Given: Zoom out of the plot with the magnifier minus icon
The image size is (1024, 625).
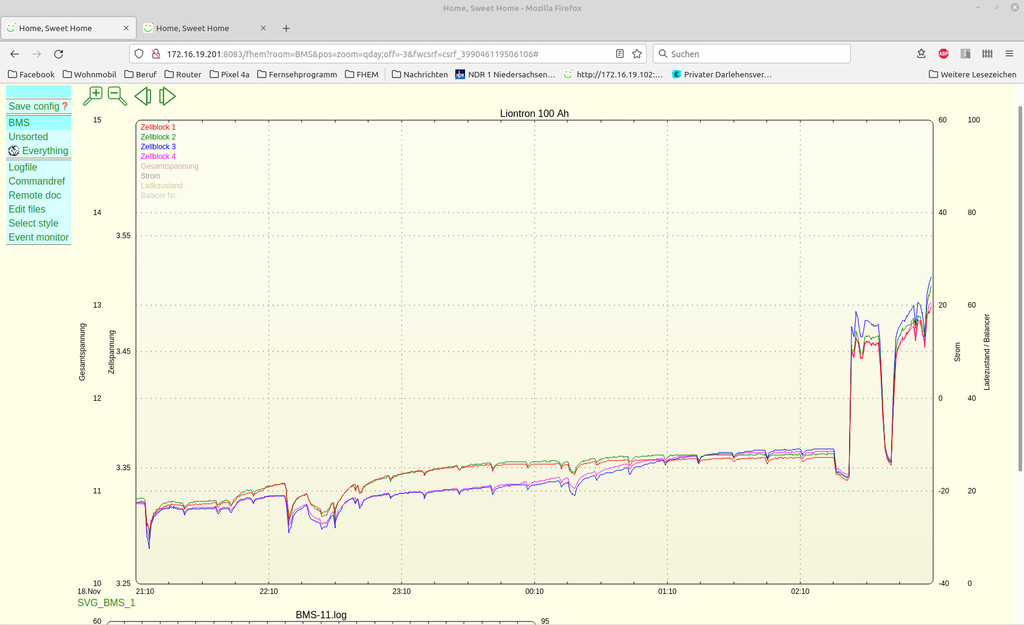Looking at the screenshot, I should 118,96.
